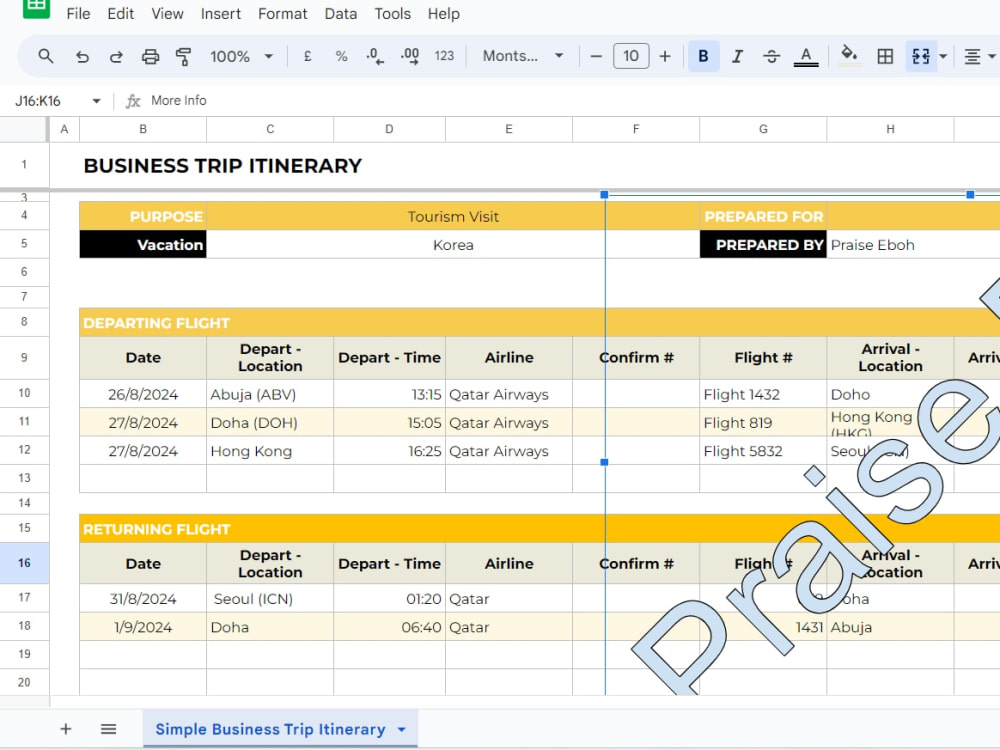Click the search menus magnifier icon
Screen dimensions: 1000x750
click(45, 56)
